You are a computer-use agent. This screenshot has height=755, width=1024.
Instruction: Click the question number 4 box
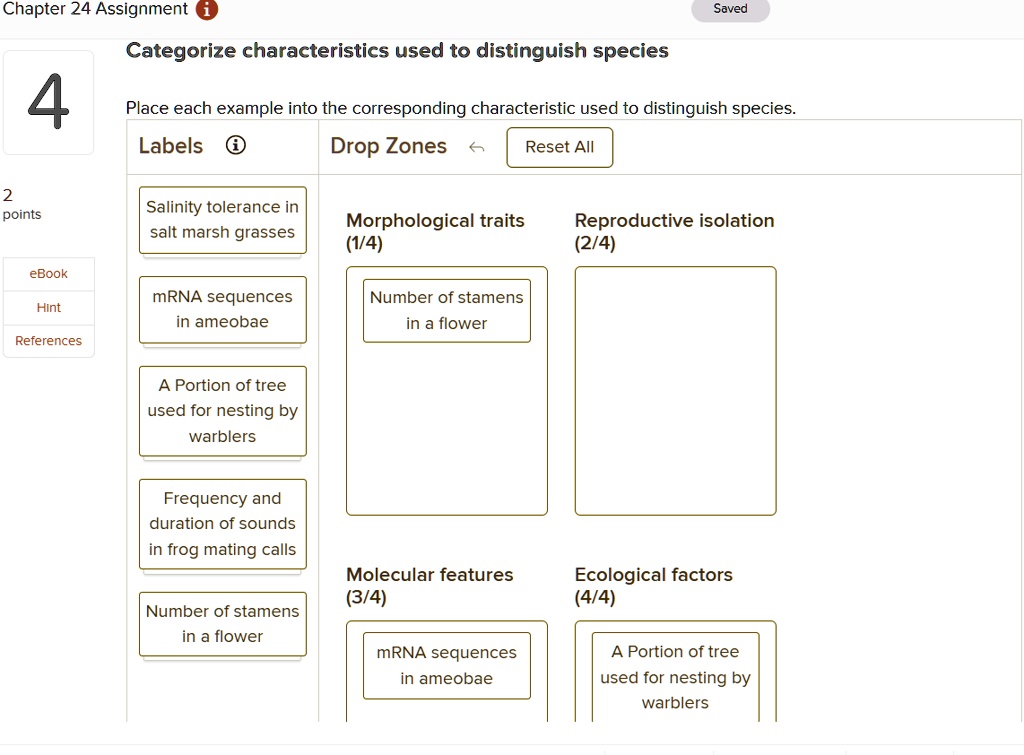[48, 102]
